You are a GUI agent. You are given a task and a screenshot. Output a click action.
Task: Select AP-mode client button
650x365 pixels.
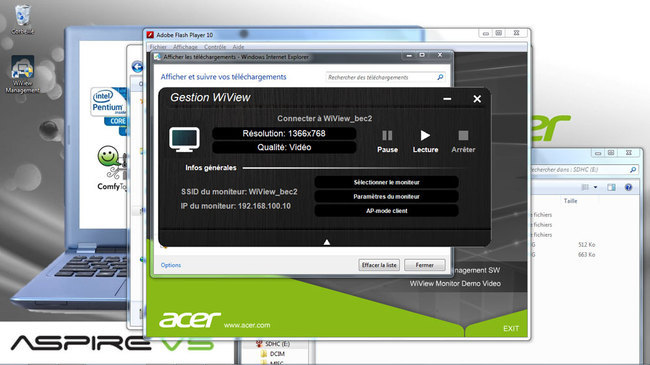click(x=386, y=211)
